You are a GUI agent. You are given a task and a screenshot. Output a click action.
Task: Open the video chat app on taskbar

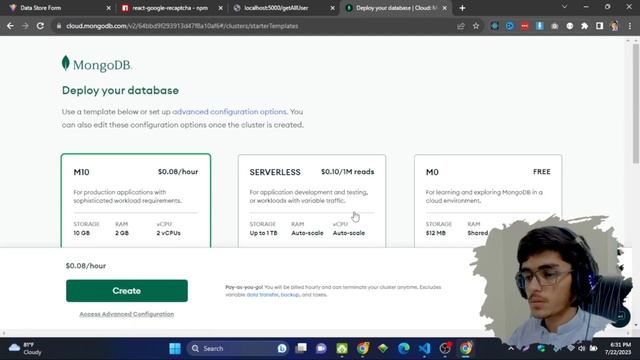321,349
